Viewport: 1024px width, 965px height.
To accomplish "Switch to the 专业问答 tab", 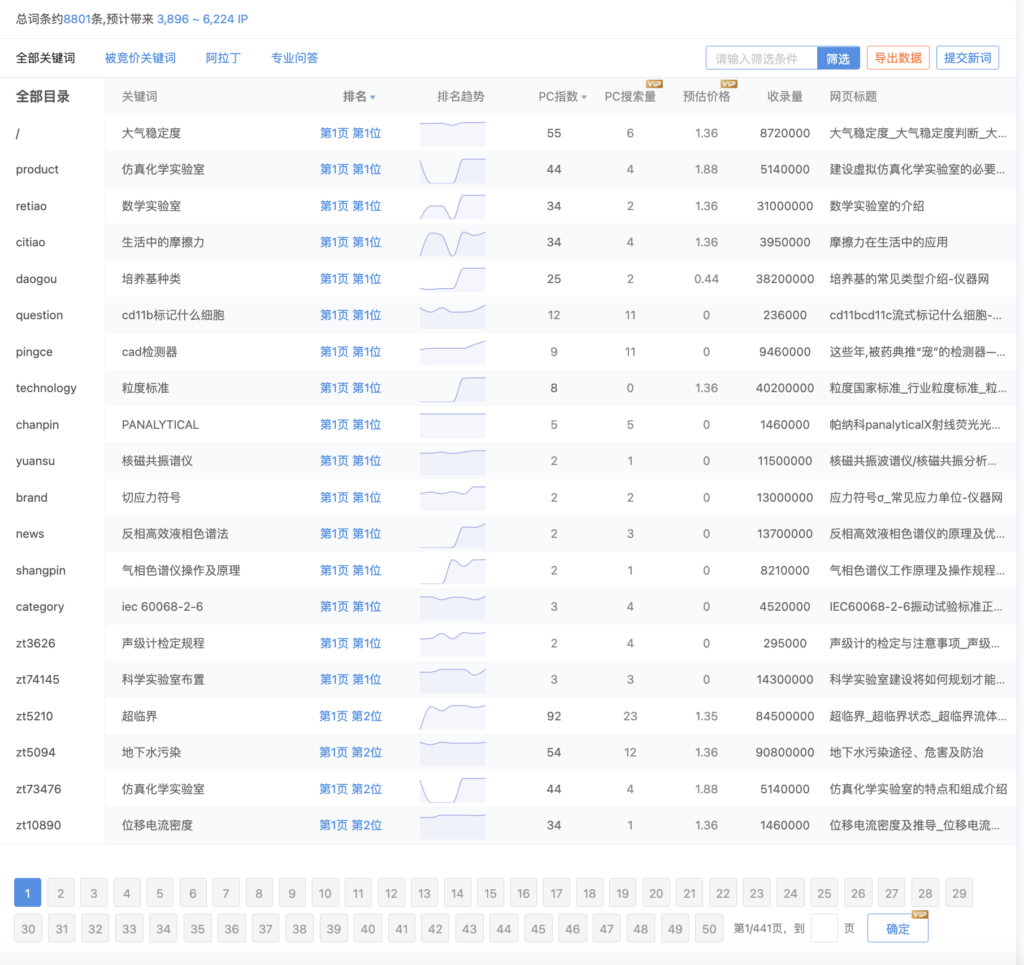I will click(x=294, y=58).
